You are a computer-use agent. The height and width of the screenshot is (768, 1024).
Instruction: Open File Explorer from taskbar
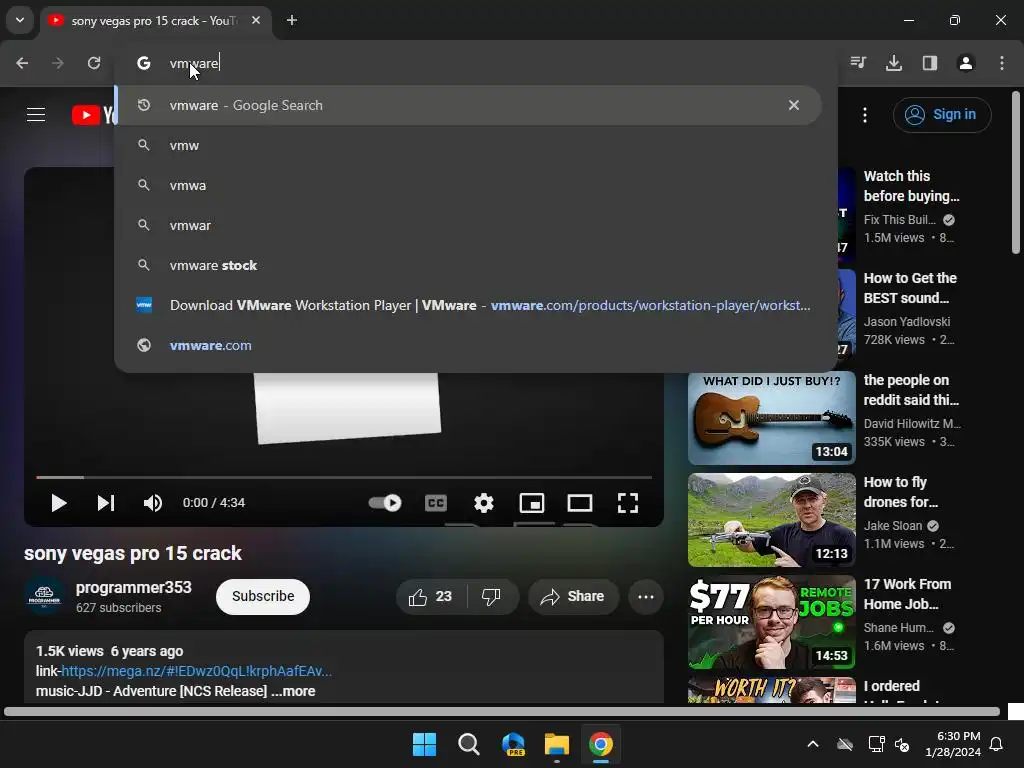click(x=557, y=744)
